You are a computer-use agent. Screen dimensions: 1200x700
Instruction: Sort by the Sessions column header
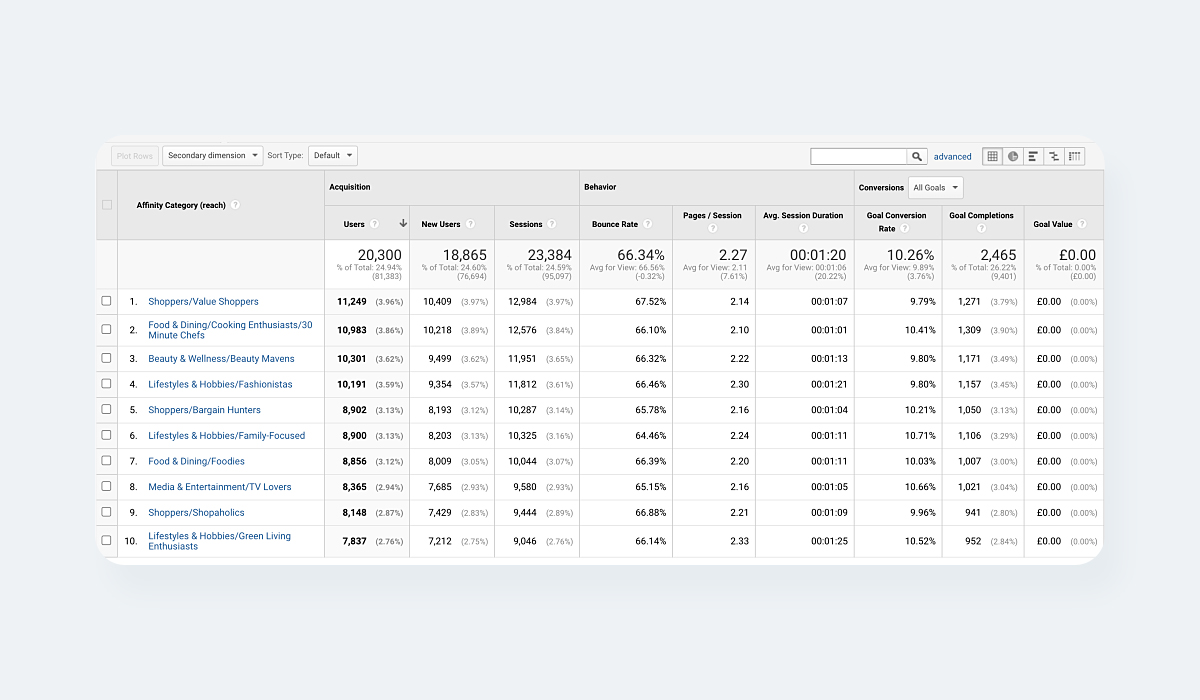526,224
